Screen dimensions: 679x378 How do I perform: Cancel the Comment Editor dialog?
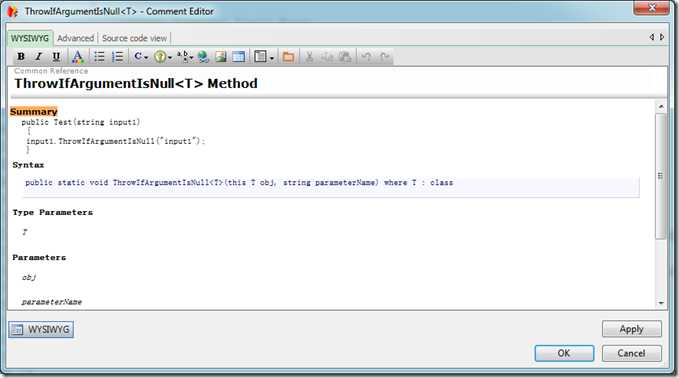[631, 353]
